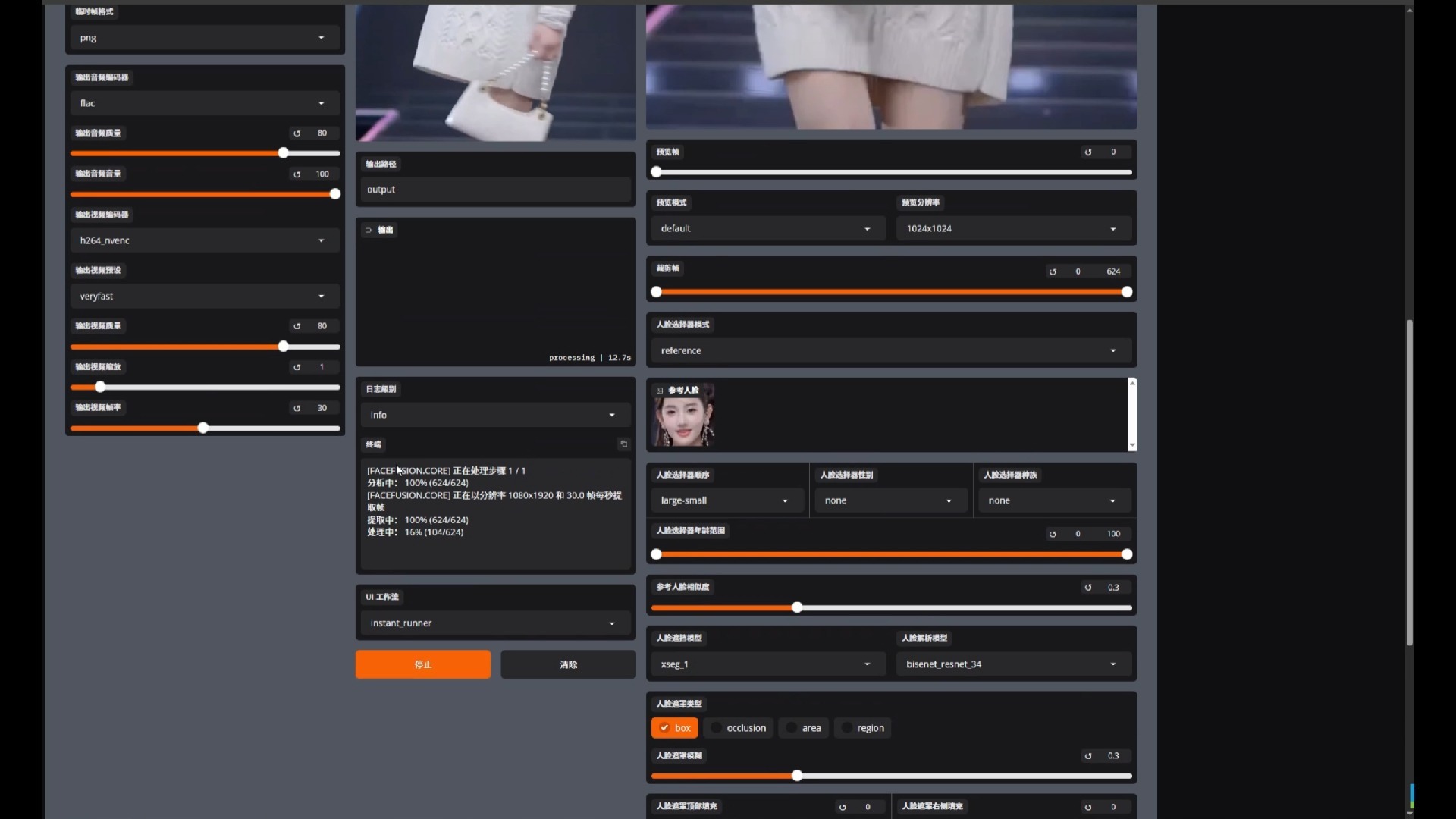Click the terminal log copy icon

623,444
